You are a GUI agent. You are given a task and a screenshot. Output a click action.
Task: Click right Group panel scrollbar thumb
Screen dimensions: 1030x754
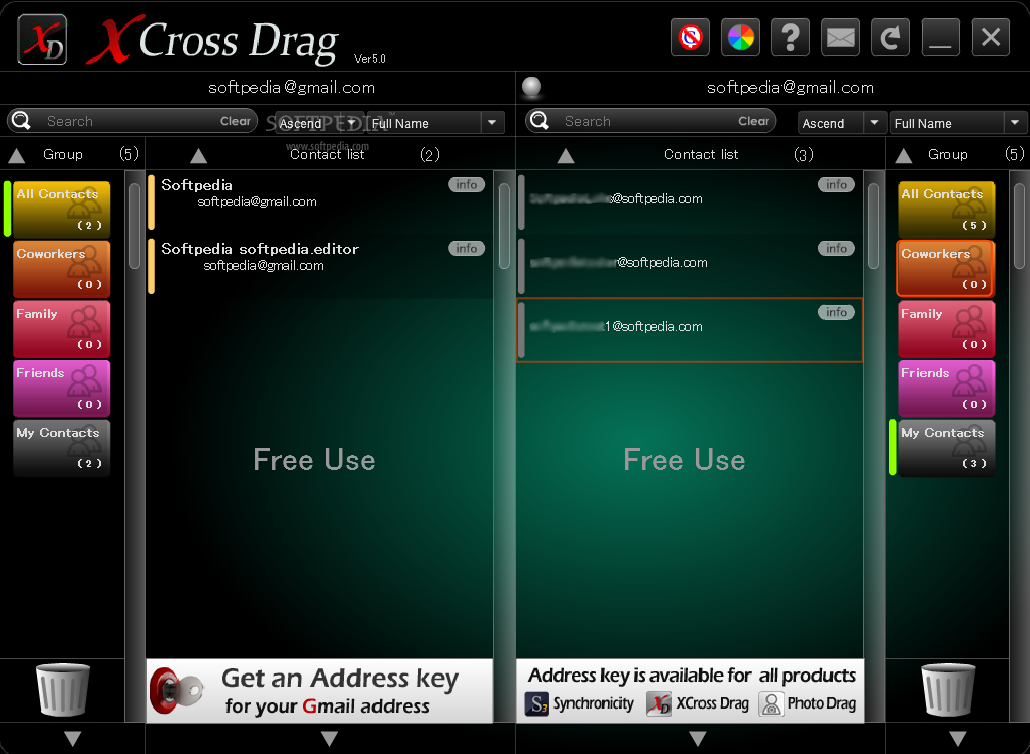point(1019,226)
